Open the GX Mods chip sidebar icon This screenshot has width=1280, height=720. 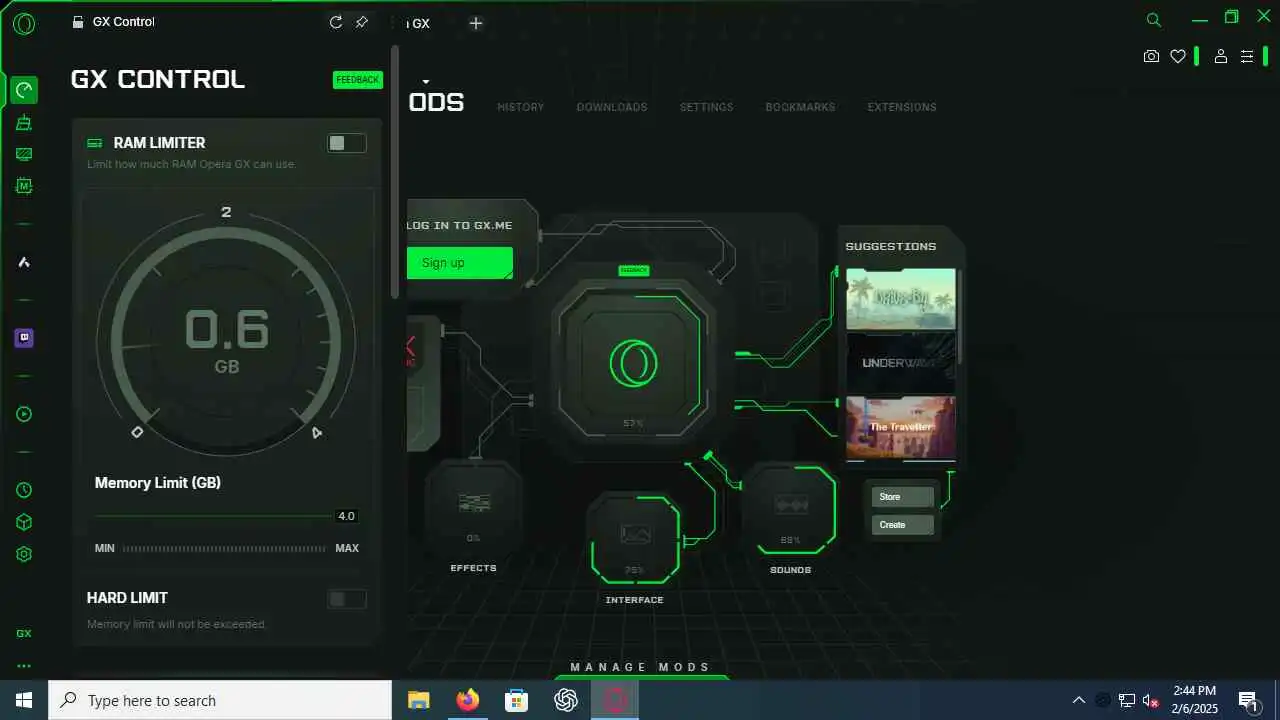[x=24, y=186]
